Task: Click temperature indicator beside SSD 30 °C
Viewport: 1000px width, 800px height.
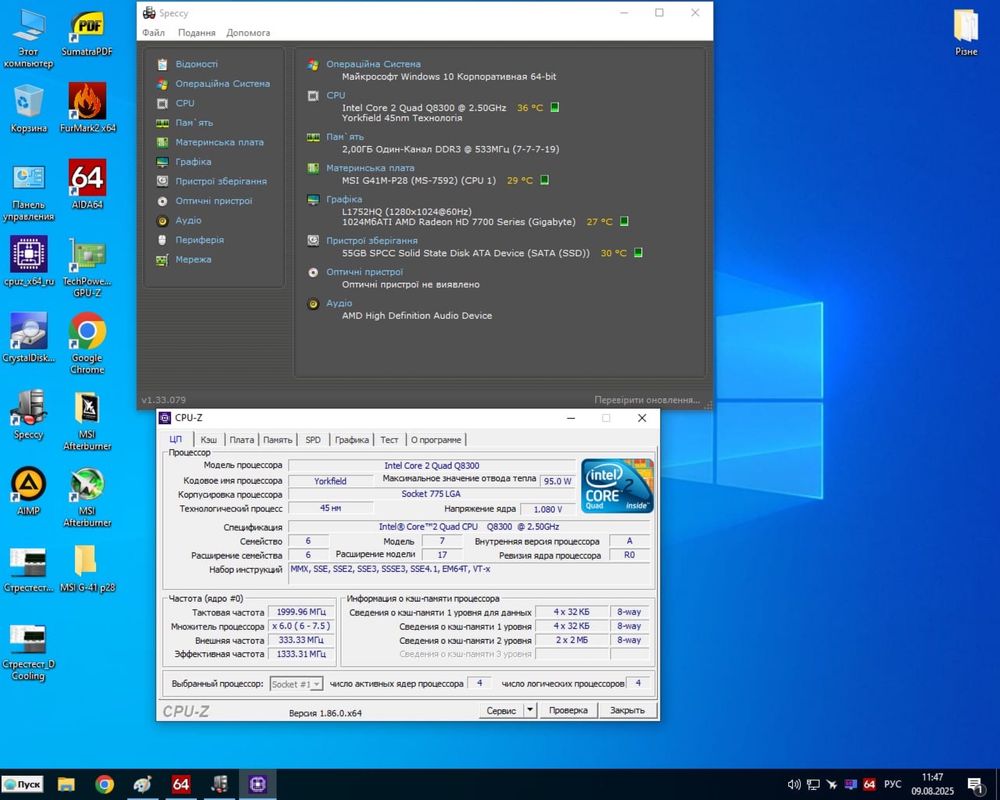Action: click(x=638, y=253)
